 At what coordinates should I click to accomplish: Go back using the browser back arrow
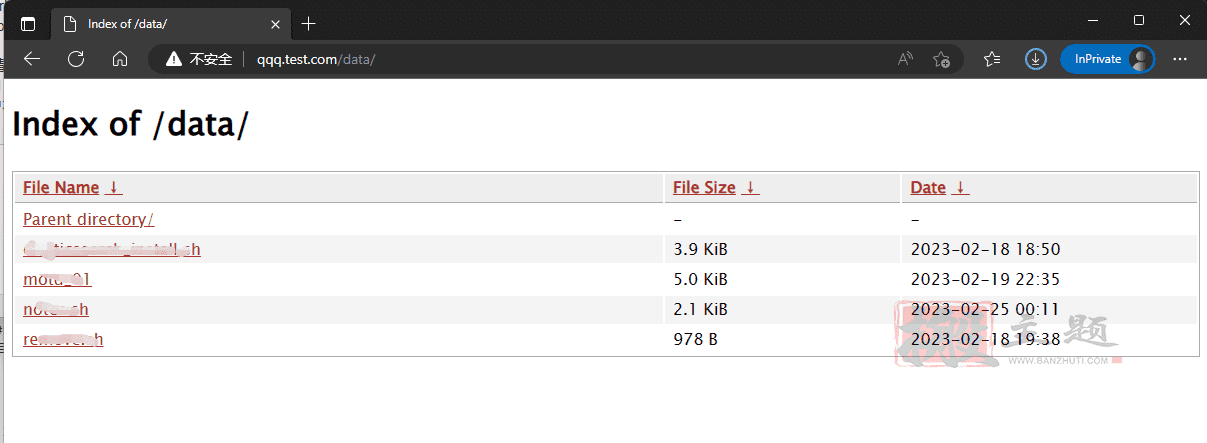pos(32,59)
